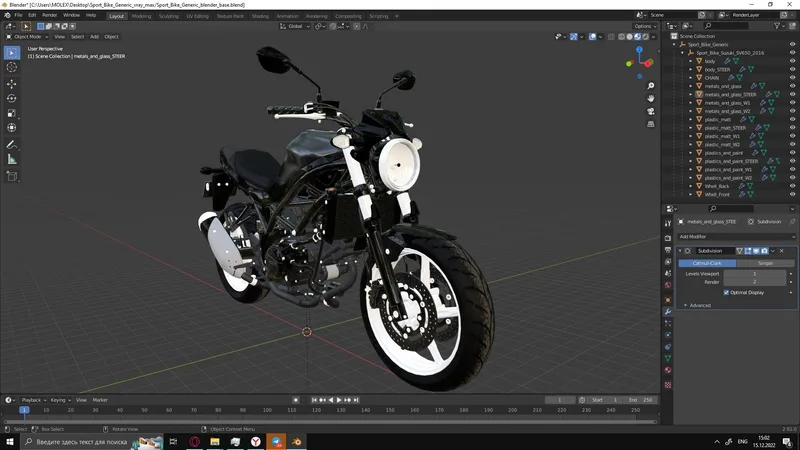Click the outliner search field
The width and height of the screenshot is (800, 450).
(x=727, y=26)
